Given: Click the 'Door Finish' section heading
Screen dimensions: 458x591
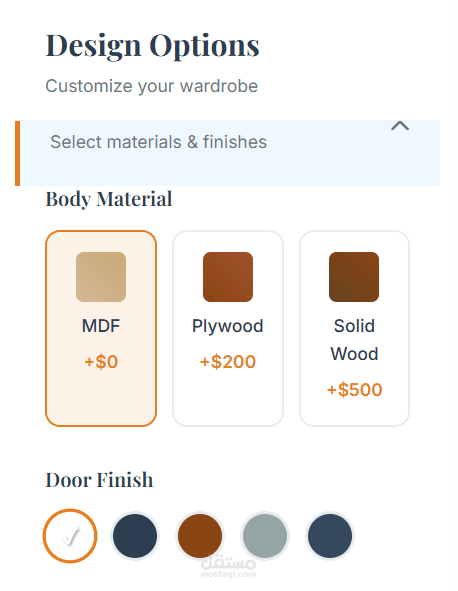Looking at the screenshot, I should click(x=100, y=480).
